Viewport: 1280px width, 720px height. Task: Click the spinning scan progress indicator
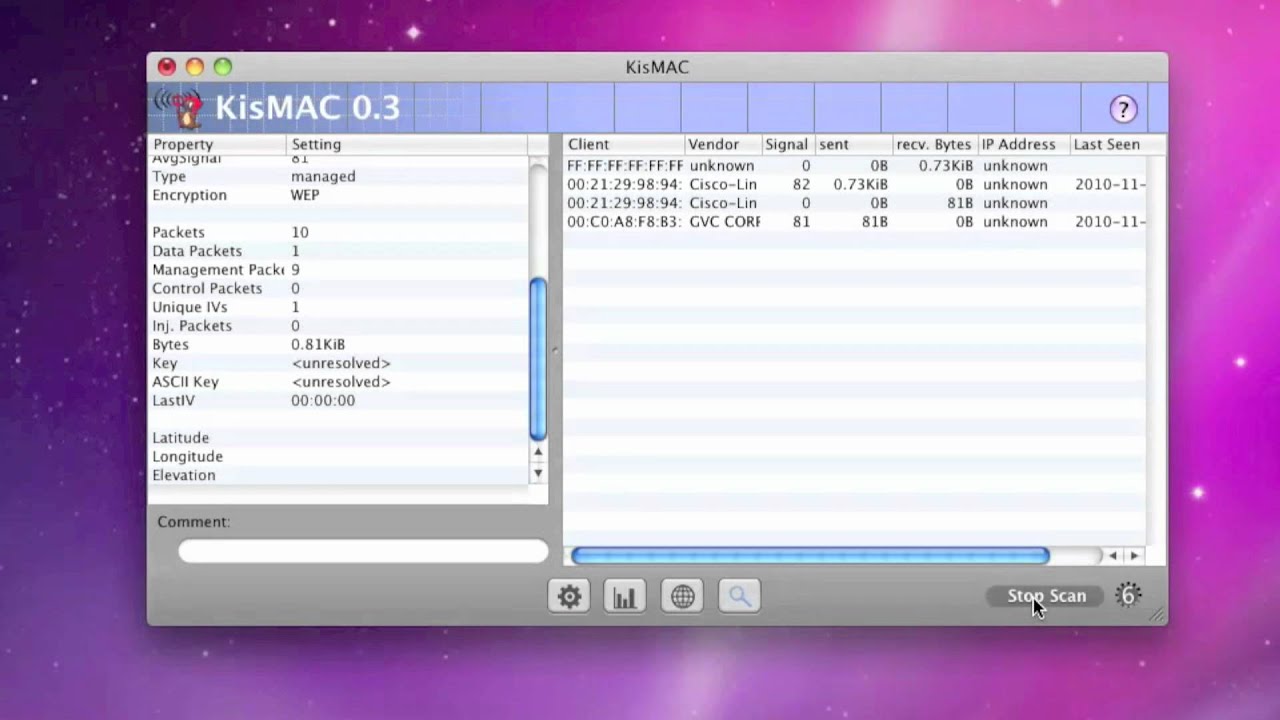1129,596
